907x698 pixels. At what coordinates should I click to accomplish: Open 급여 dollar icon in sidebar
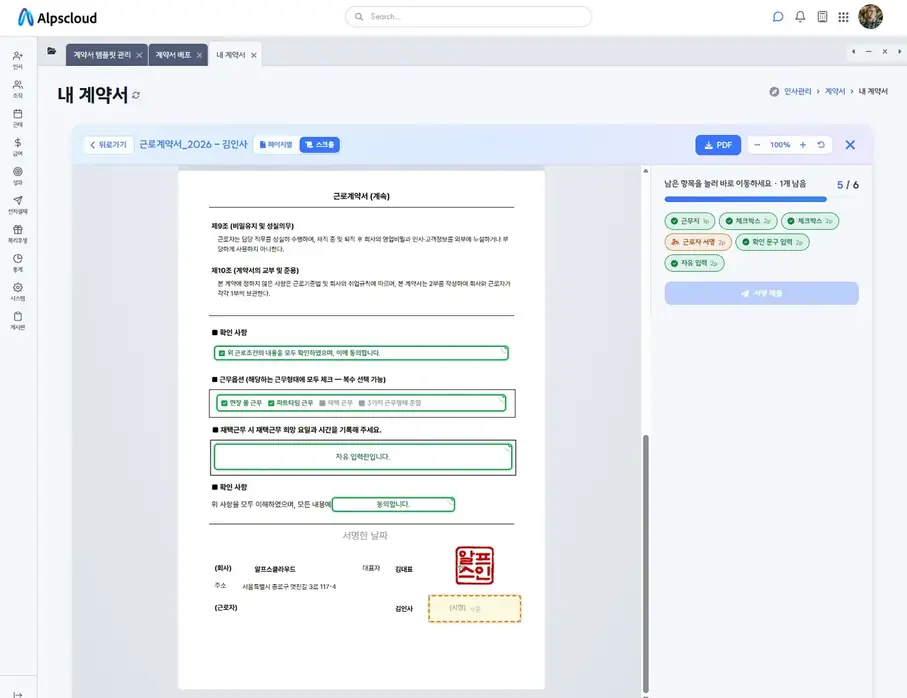tap(18, 146)
